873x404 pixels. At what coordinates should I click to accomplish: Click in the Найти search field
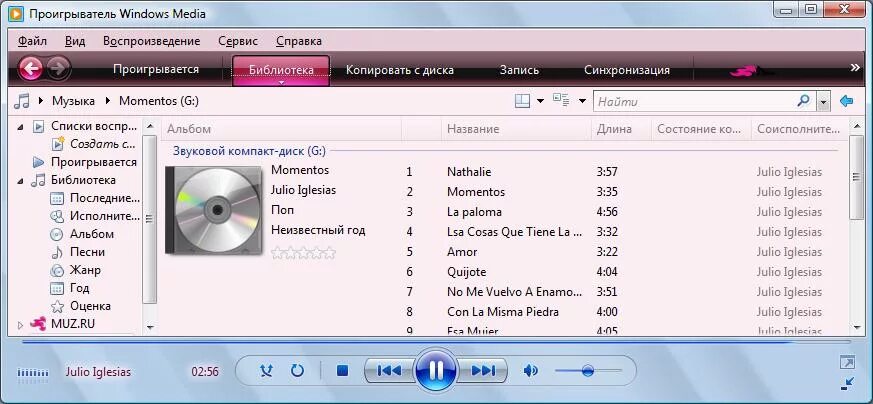696,102
